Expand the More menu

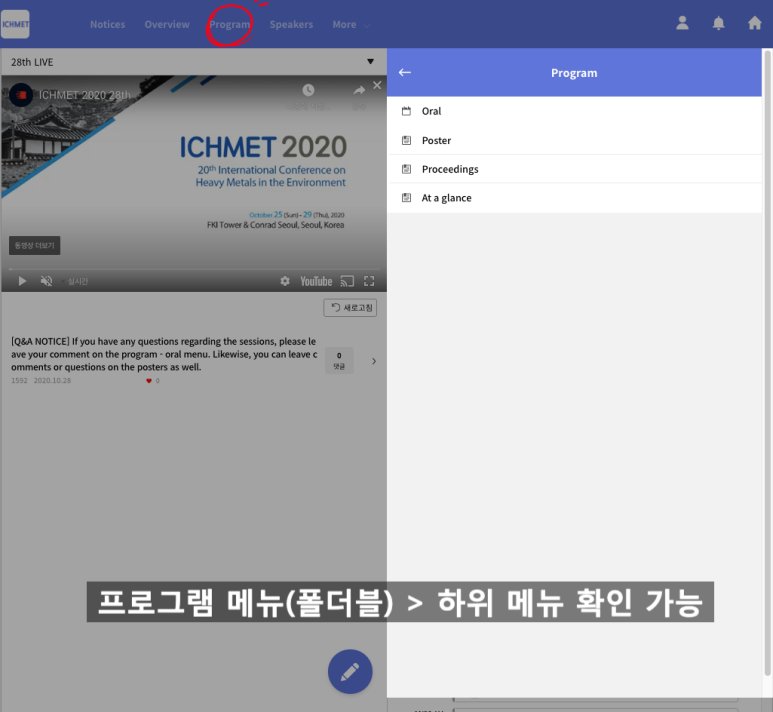click(351, 24)
